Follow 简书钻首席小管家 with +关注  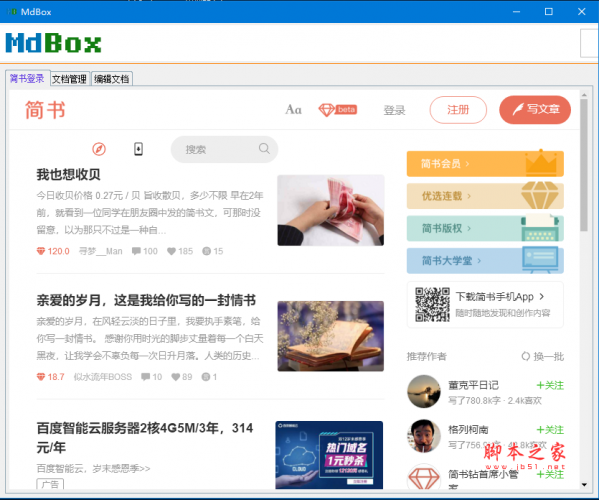pyautogui.click(x=550, y=474)
